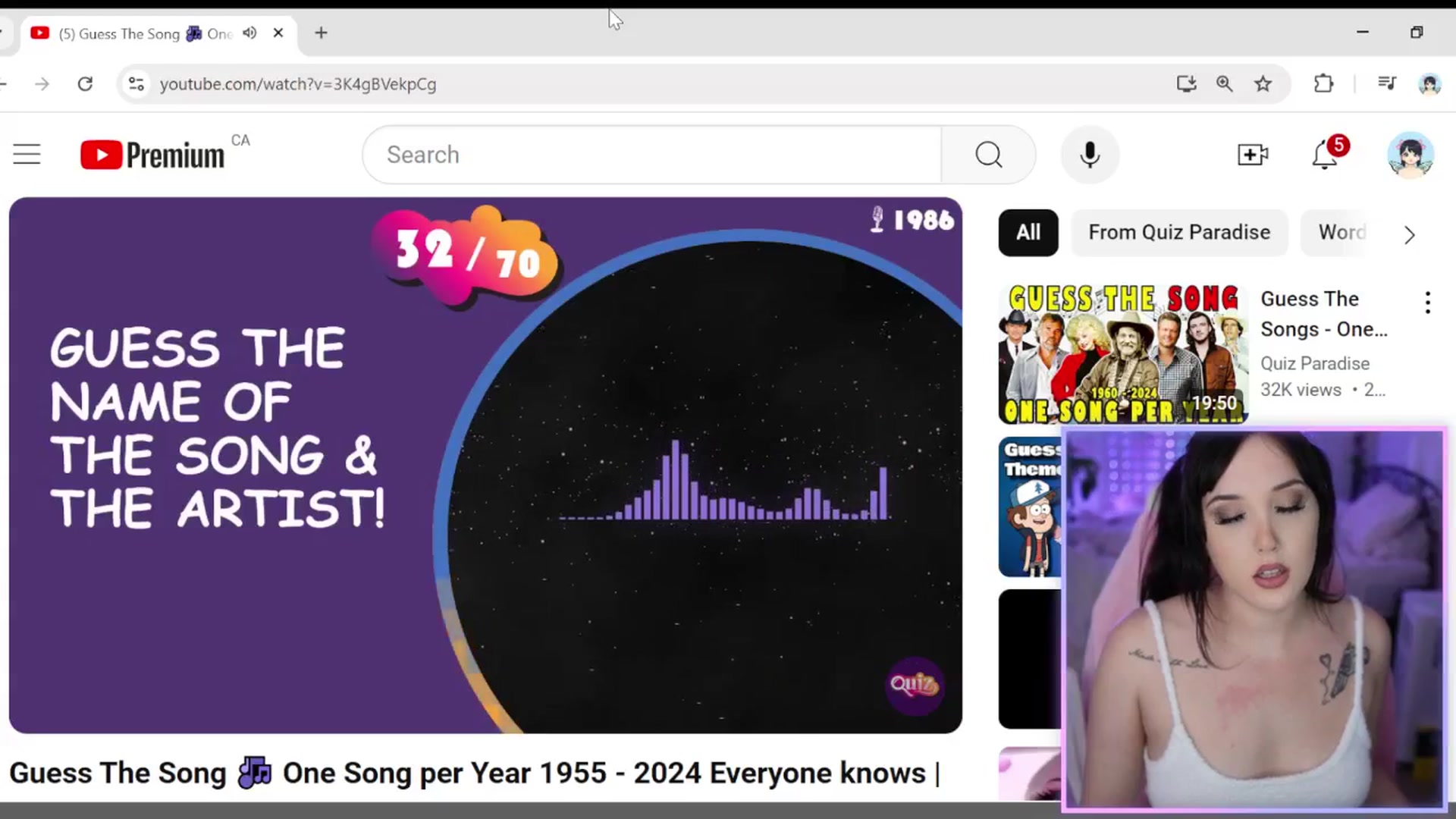
Task: Open a new browser tab
Action: [321, 33]
